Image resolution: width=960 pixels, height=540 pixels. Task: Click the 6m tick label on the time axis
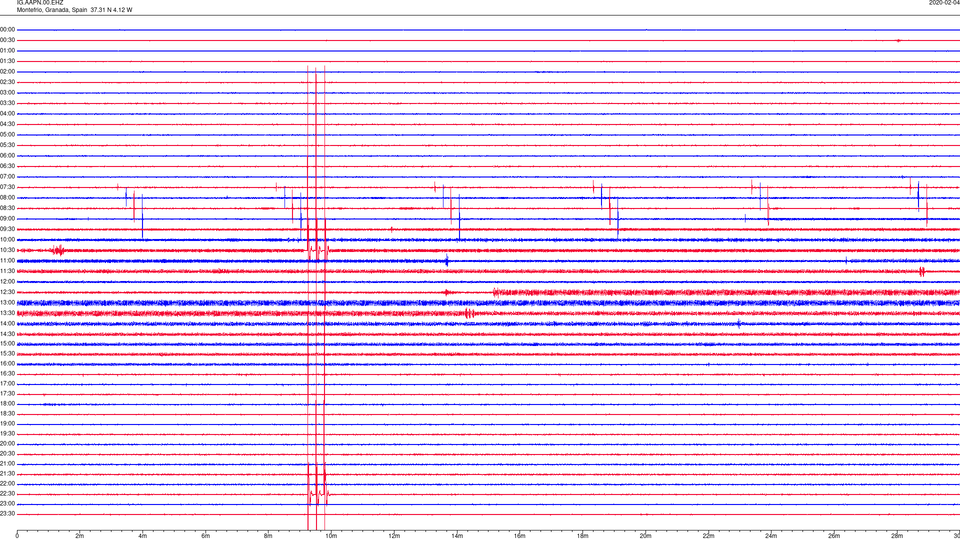tap(205, 536)
